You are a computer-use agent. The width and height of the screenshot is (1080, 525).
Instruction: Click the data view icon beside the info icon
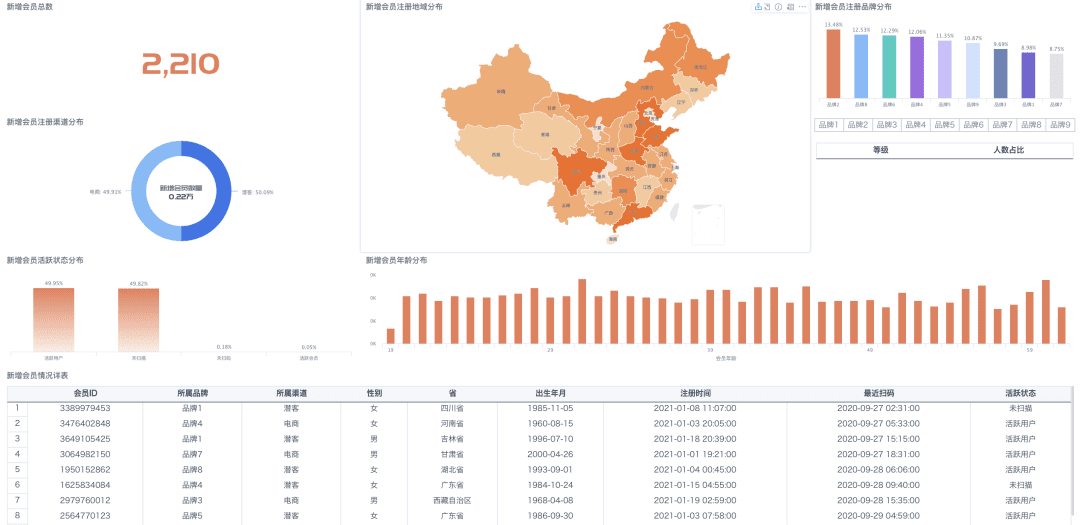pos(791,7)
